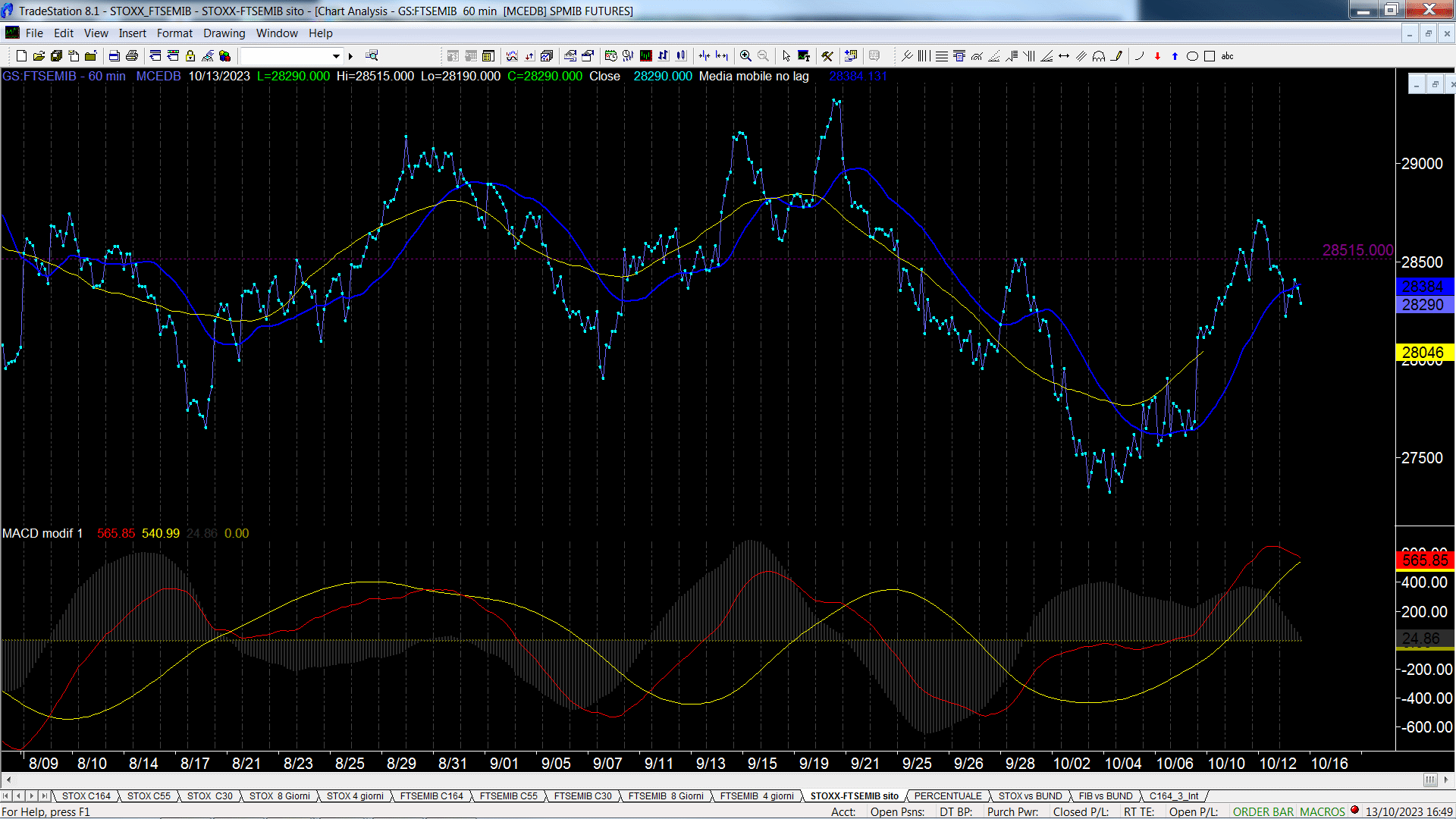Open the File menu
Screen dimensions: 1456x819
point(34,33)
